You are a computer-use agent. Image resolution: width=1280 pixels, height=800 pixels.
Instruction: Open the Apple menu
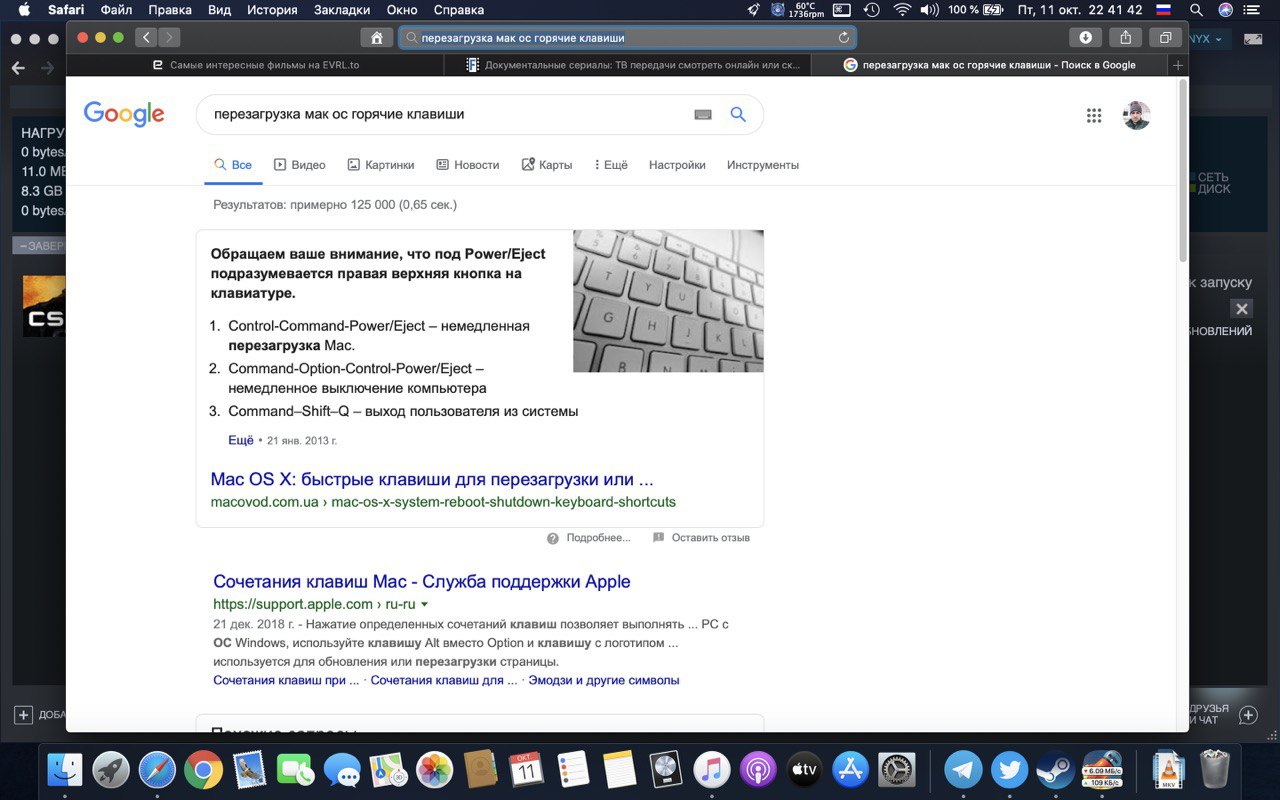click(24, 10)
